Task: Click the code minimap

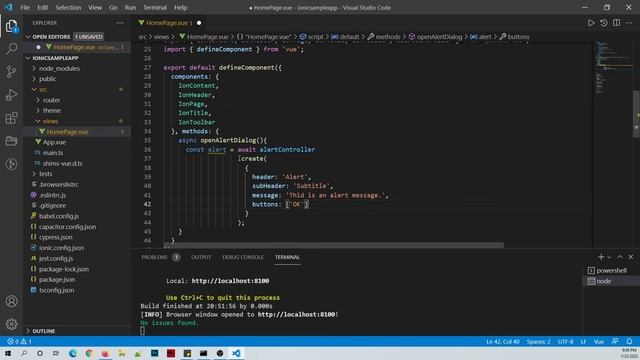Action: point(612,67)
